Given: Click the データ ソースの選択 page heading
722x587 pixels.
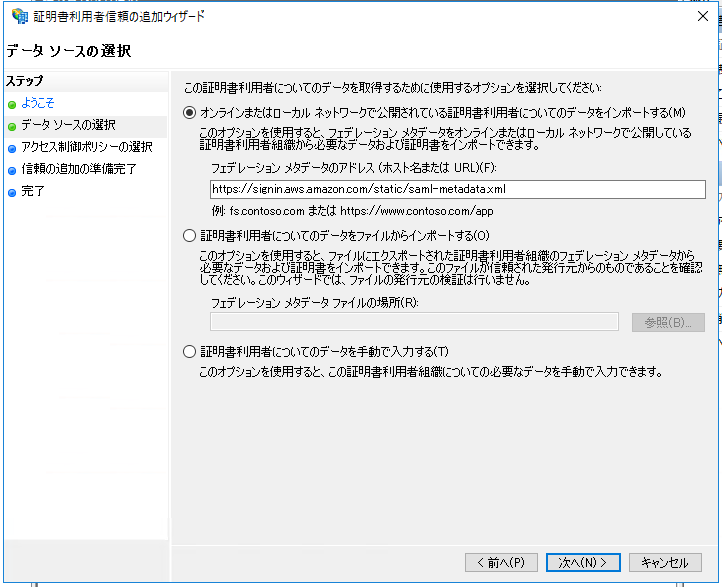Looking at the screenshot, I should click(69, 51).
